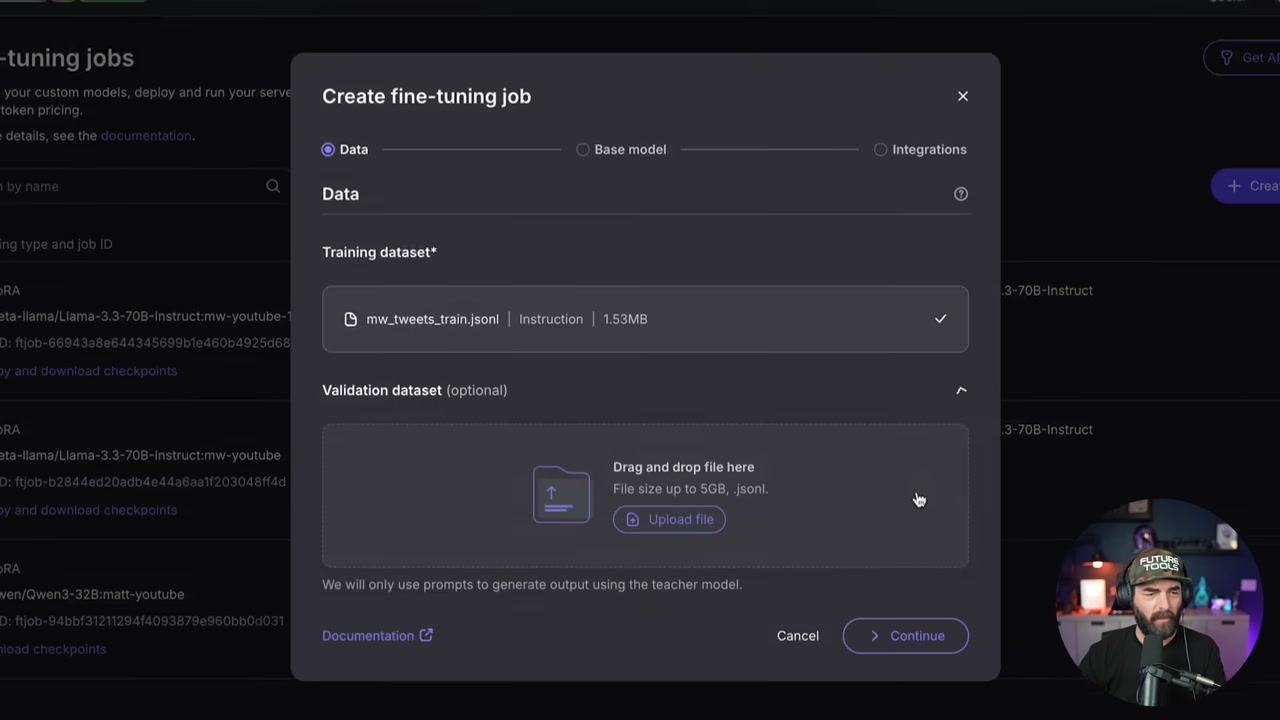Click the search magnifier icon
Viewport: 1280px width, 720px height.
[x=273, y=186]
